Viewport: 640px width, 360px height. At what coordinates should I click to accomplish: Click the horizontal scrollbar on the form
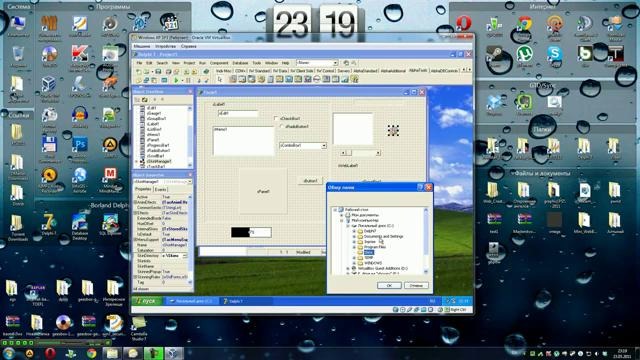tap(361, 153)
